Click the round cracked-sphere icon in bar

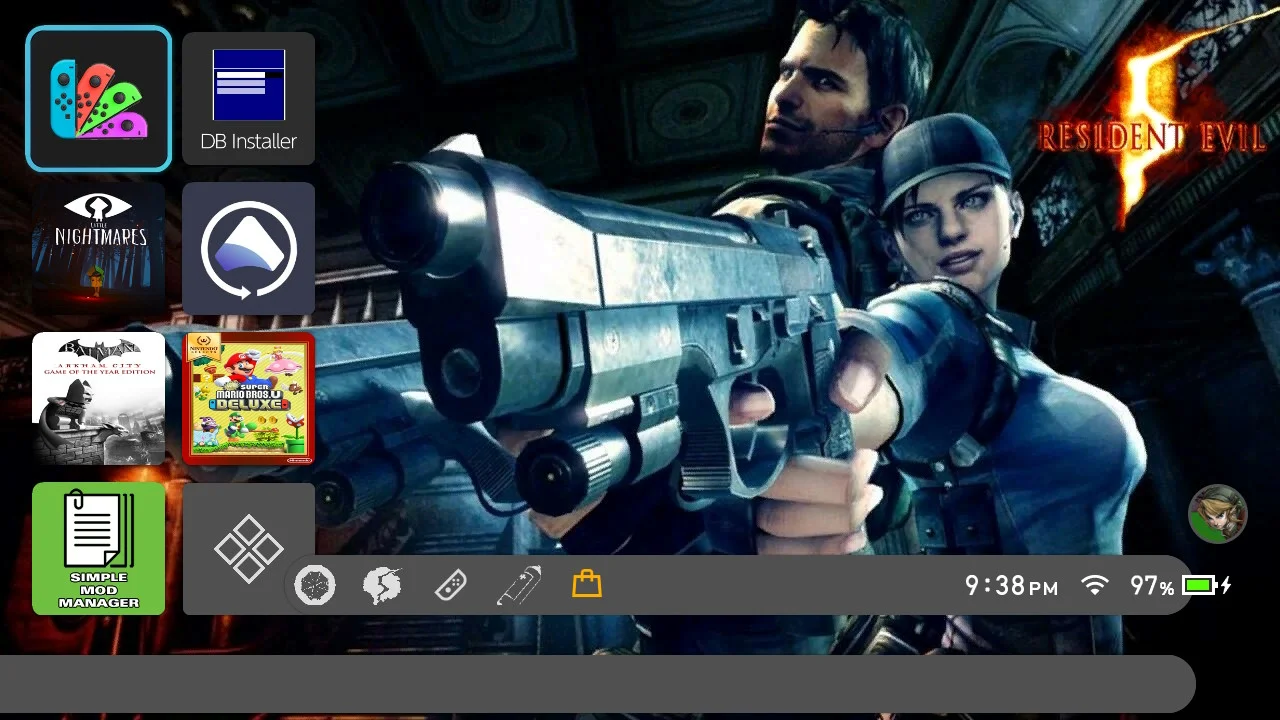[x=315, y=585]
